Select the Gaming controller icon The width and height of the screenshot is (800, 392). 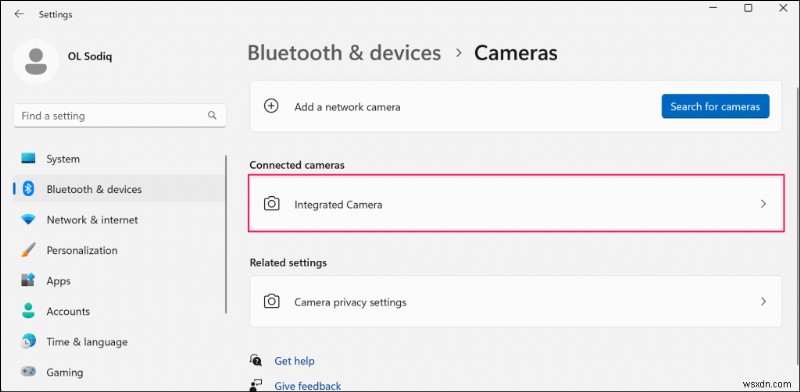pos(28,372)
